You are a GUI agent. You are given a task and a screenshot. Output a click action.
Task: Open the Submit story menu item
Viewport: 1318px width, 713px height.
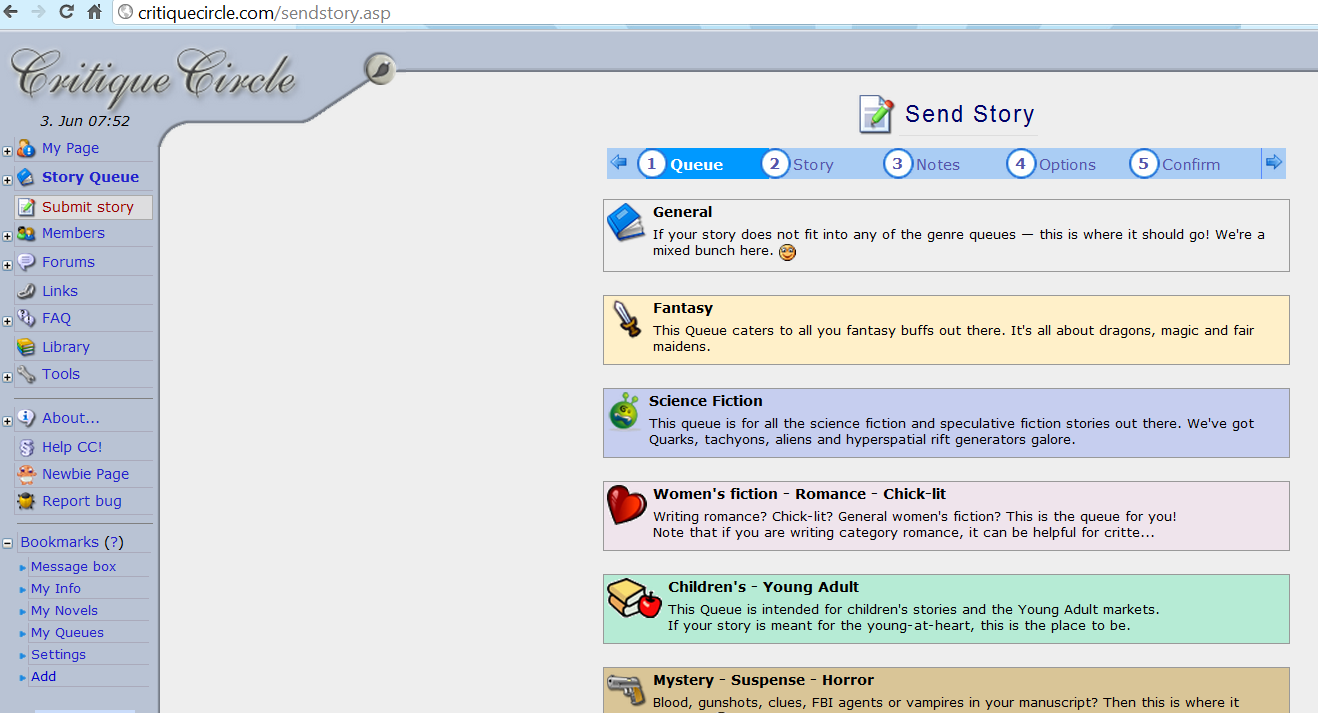(x=87, y=207)
